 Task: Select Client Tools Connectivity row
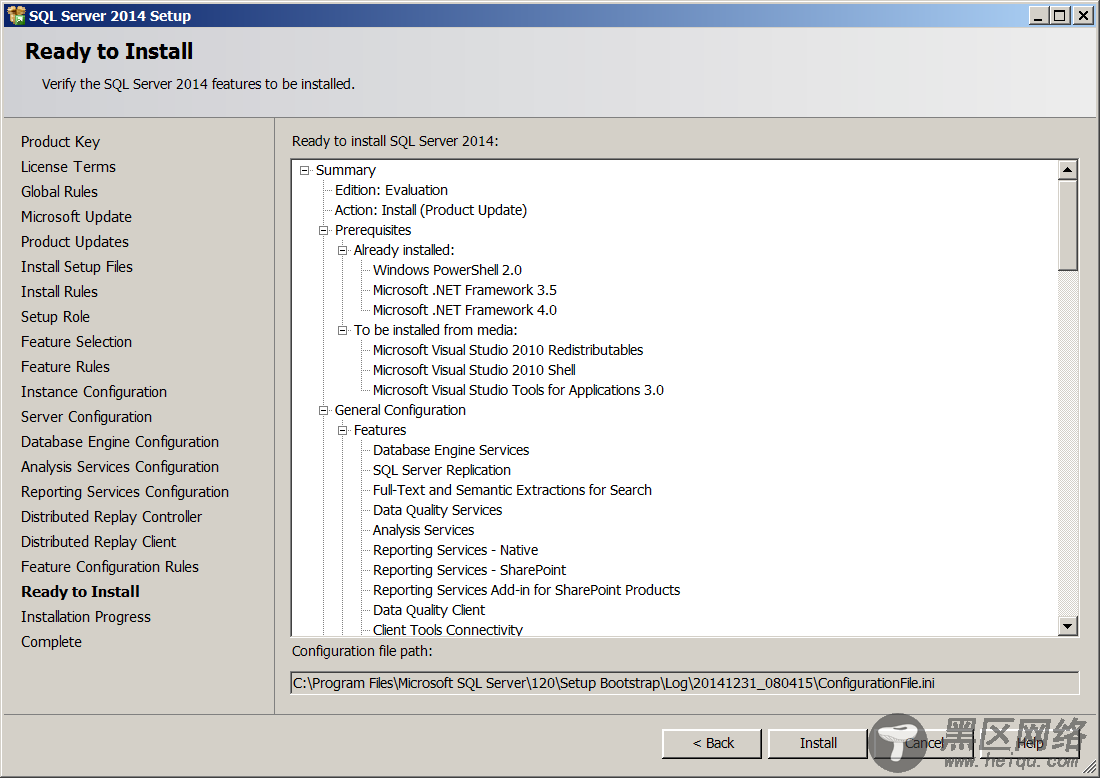coord(448,629)
